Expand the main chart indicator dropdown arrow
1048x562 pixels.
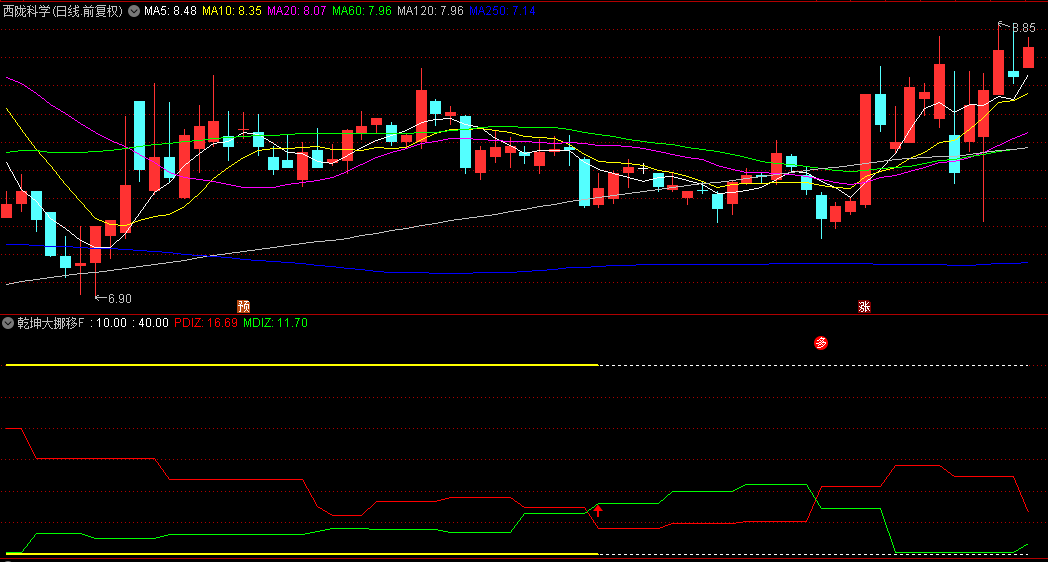coord(134,11)
